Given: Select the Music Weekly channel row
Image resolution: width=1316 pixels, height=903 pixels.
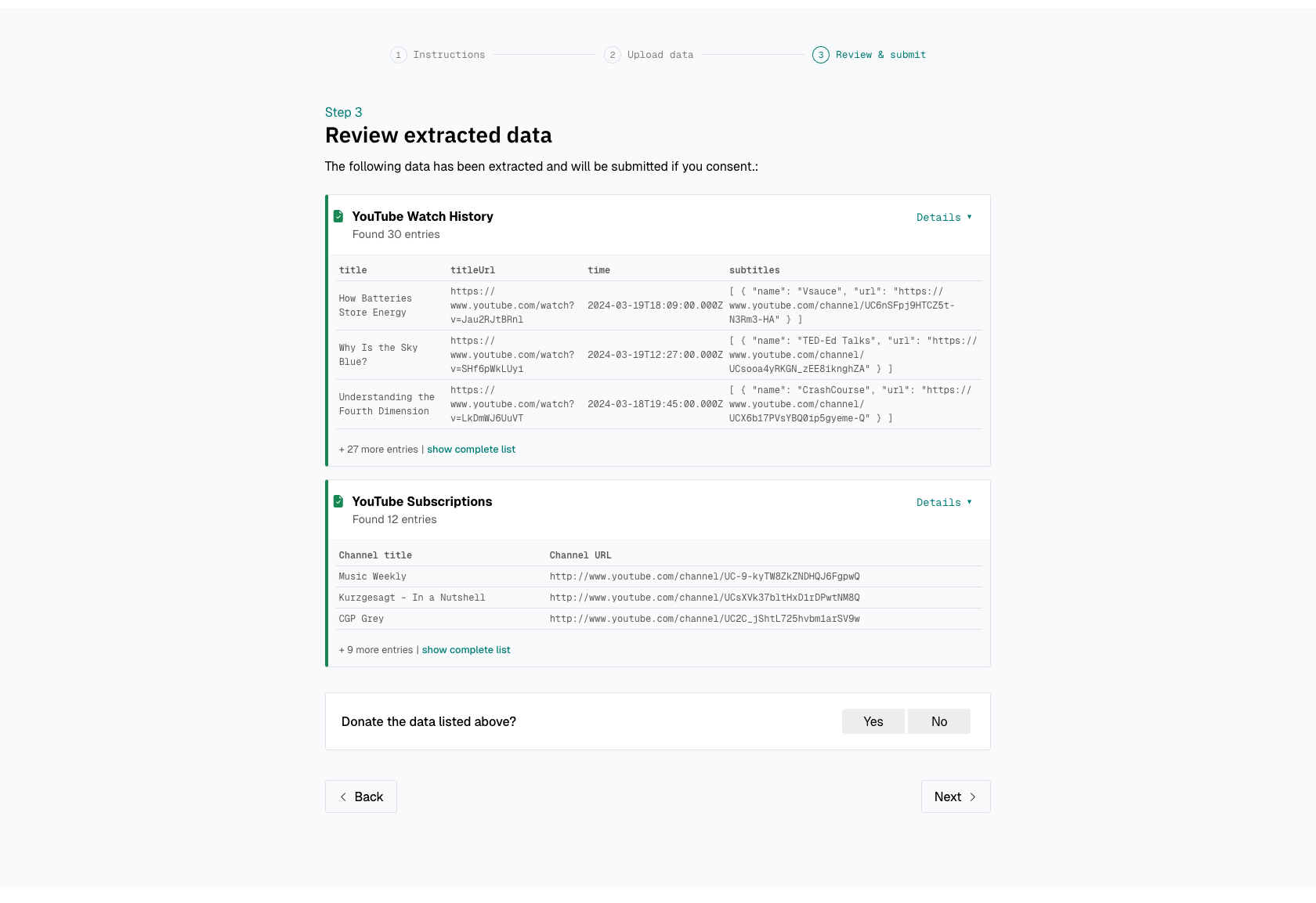Looking at the screenshot, I should click(659, 576).
